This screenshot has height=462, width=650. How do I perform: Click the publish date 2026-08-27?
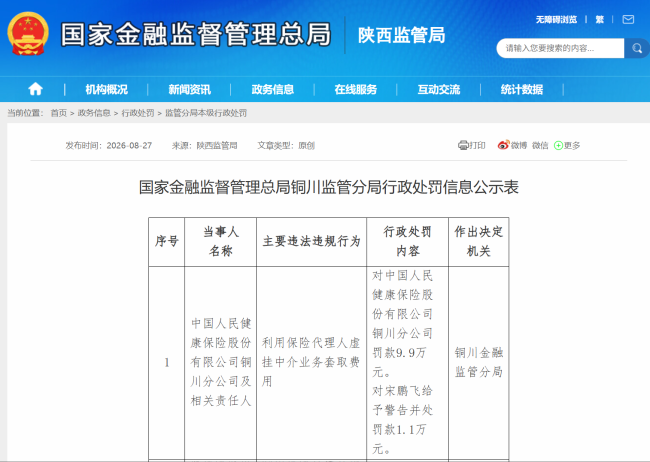129,146
